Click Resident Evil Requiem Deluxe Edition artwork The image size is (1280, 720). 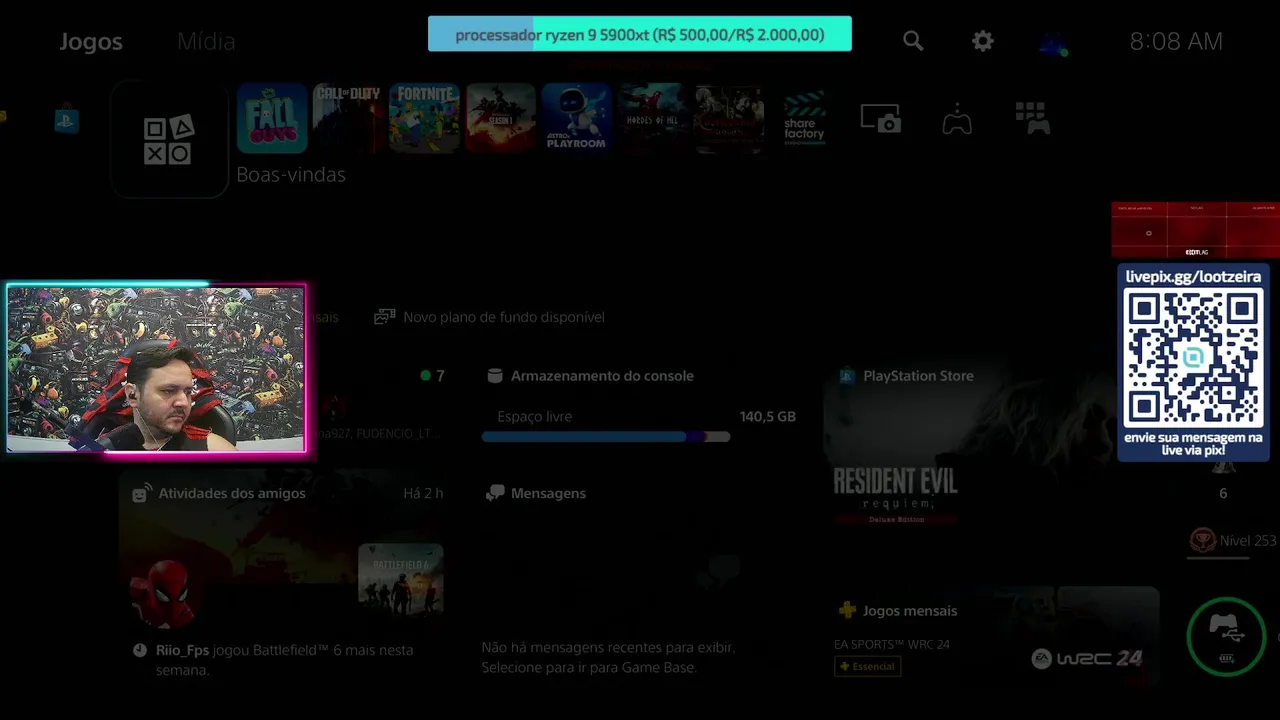895,493
